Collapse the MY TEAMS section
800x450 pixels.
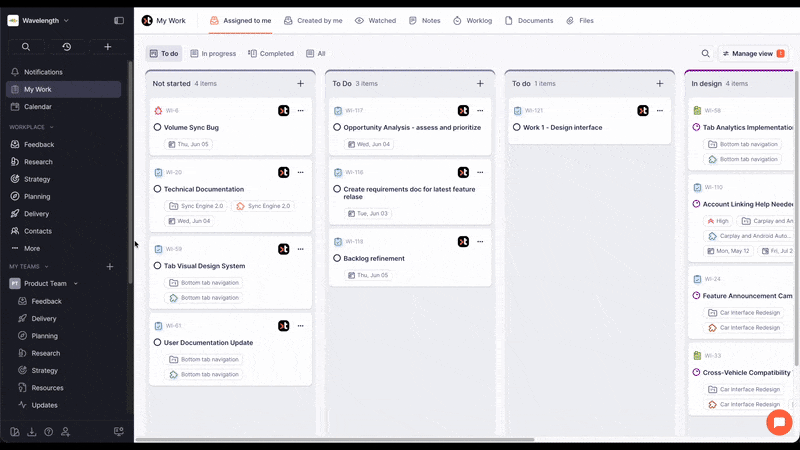pyautogui.click(x=29, y=266)
